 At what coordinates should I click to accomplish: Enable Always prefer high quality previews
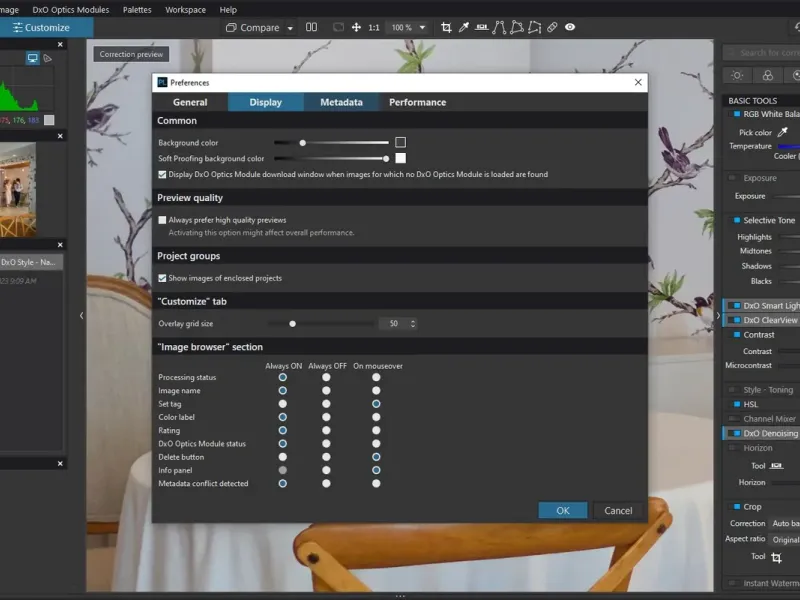point(162,220)
